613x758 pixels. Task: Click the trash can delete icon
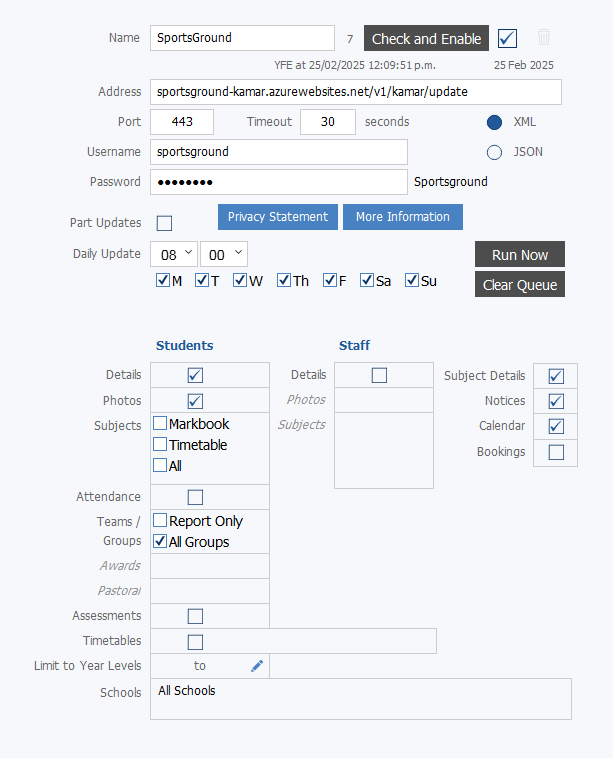click(543, 37)
